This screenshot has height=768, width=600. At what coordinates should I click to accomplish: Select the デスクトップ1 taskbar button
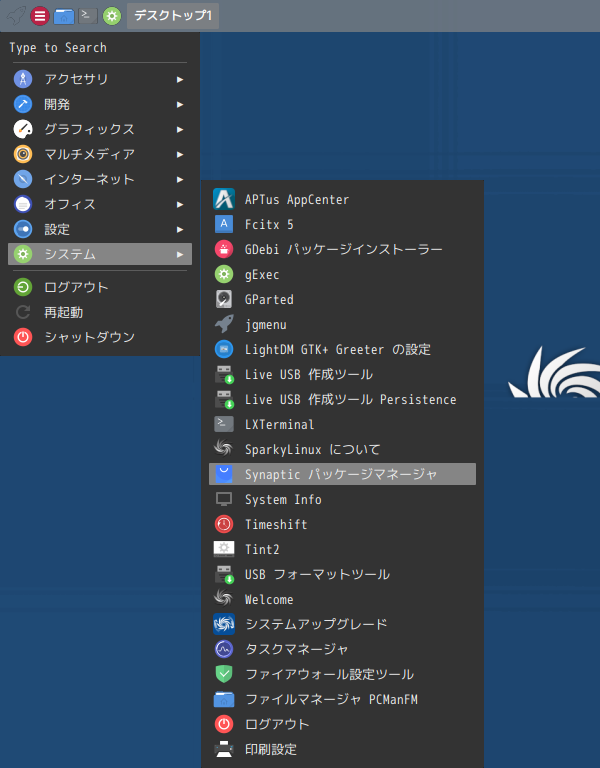[x=173, y=16]
